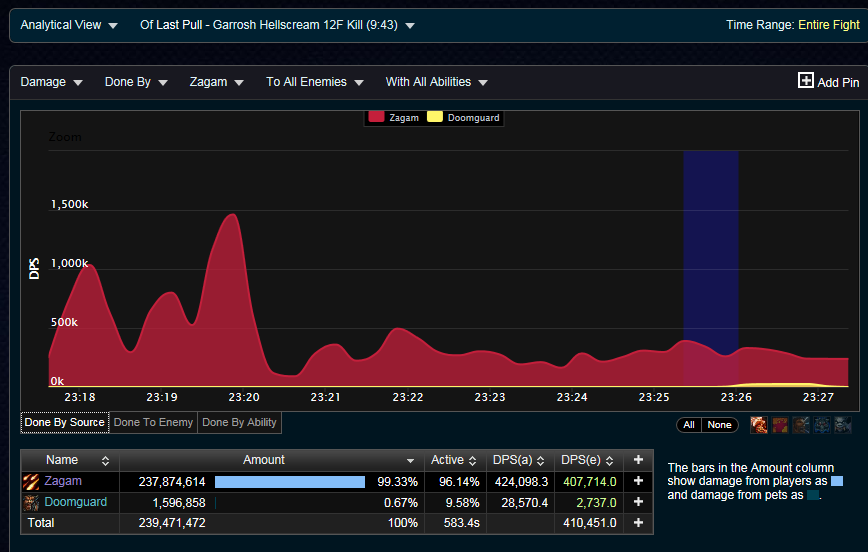The image size is (868, 552).
Task: Toggle the Zagam series in chart legend
Action: coord(394,117)
